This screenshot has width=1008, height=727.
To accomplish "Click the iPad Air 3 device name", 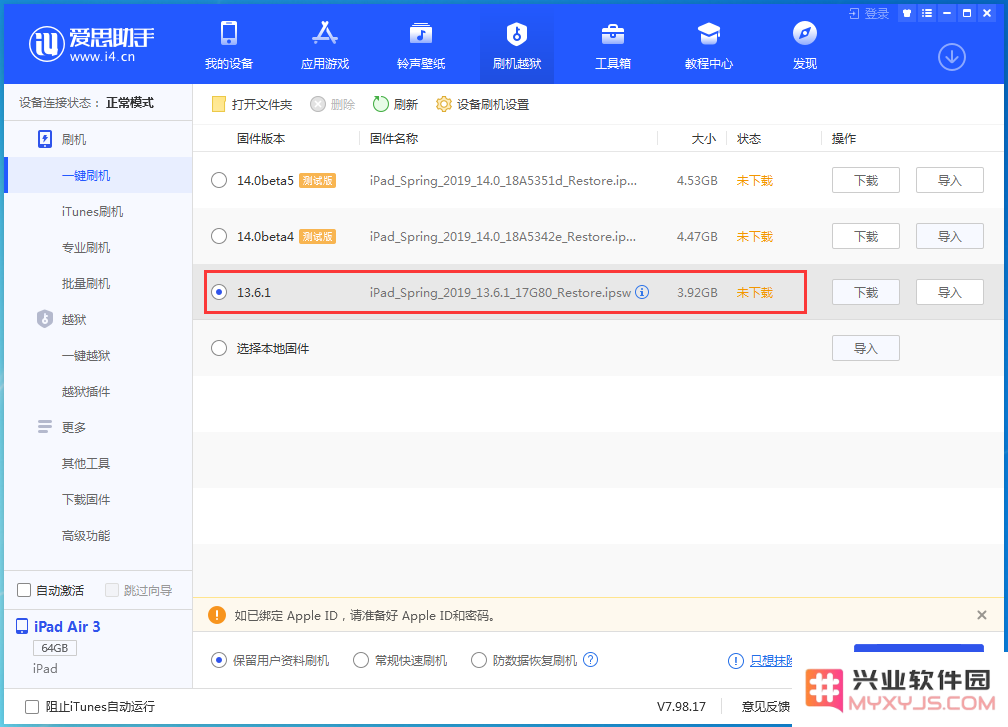I will click(67, 627).
